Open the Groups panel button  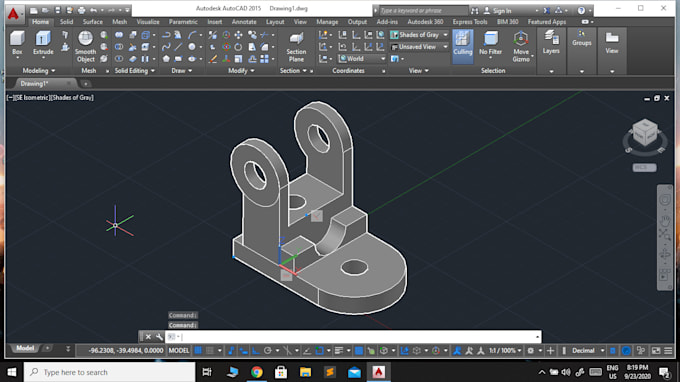582,39
